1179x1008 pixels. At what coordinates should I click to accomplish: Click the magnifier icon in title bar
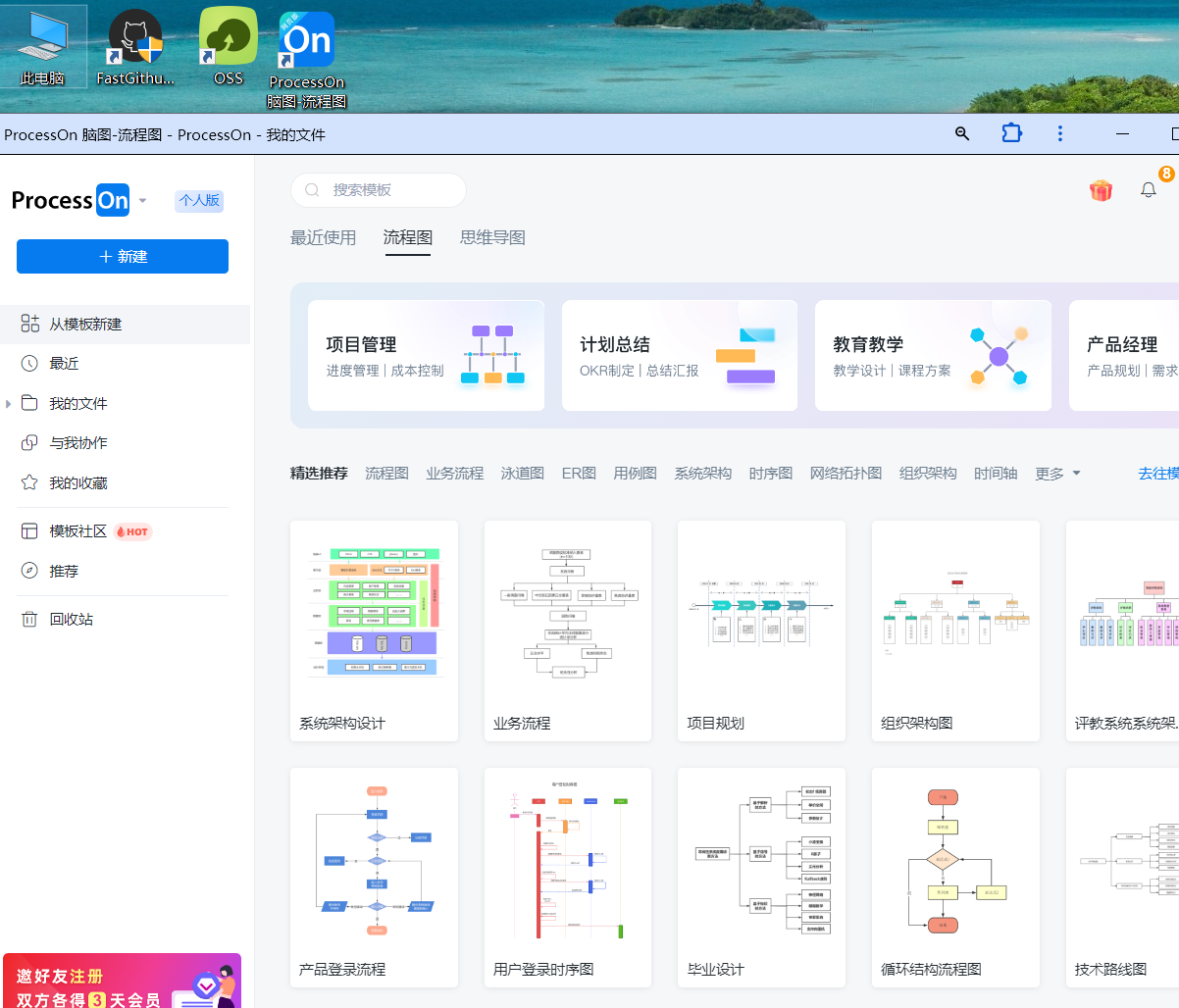click(962, 133)
